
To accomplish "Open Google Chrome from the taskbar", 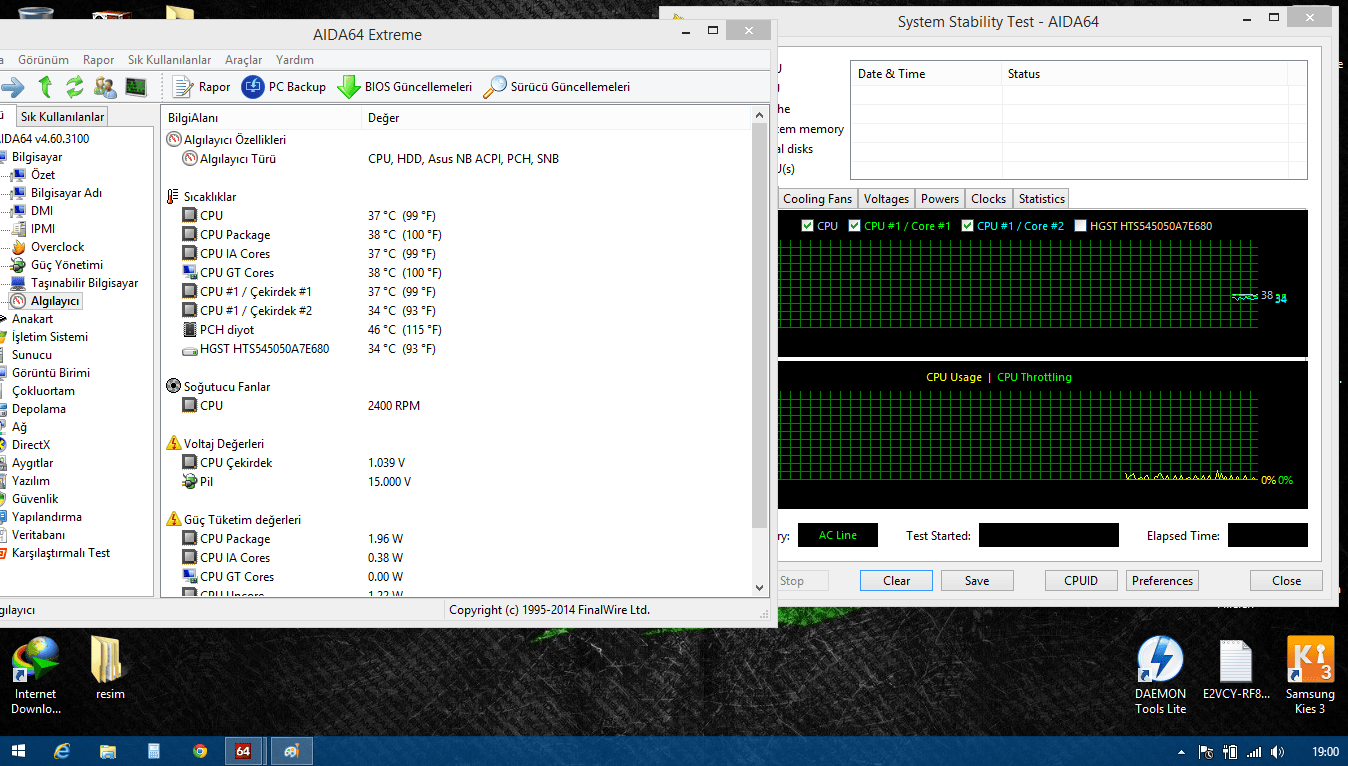I will 200,750.
